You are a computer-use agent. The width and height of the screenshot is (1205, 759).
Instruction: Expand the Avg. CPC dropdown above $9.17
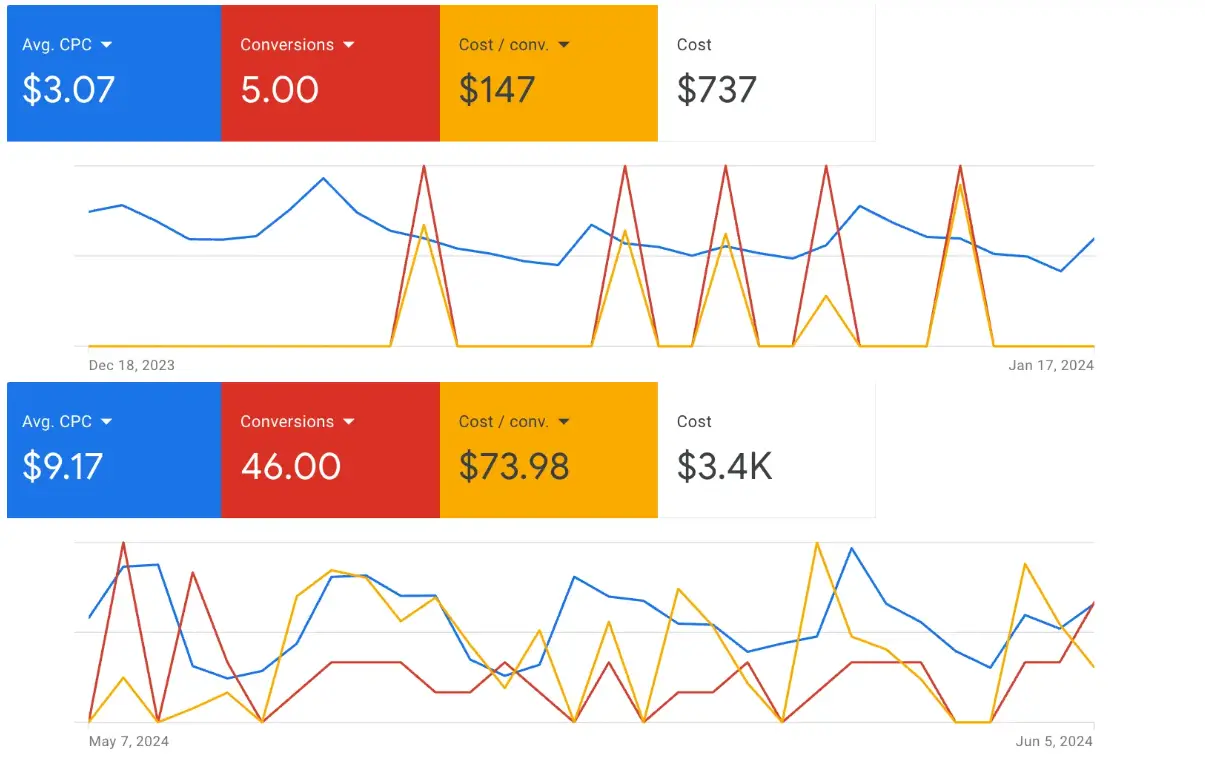(x=107, y=422)
